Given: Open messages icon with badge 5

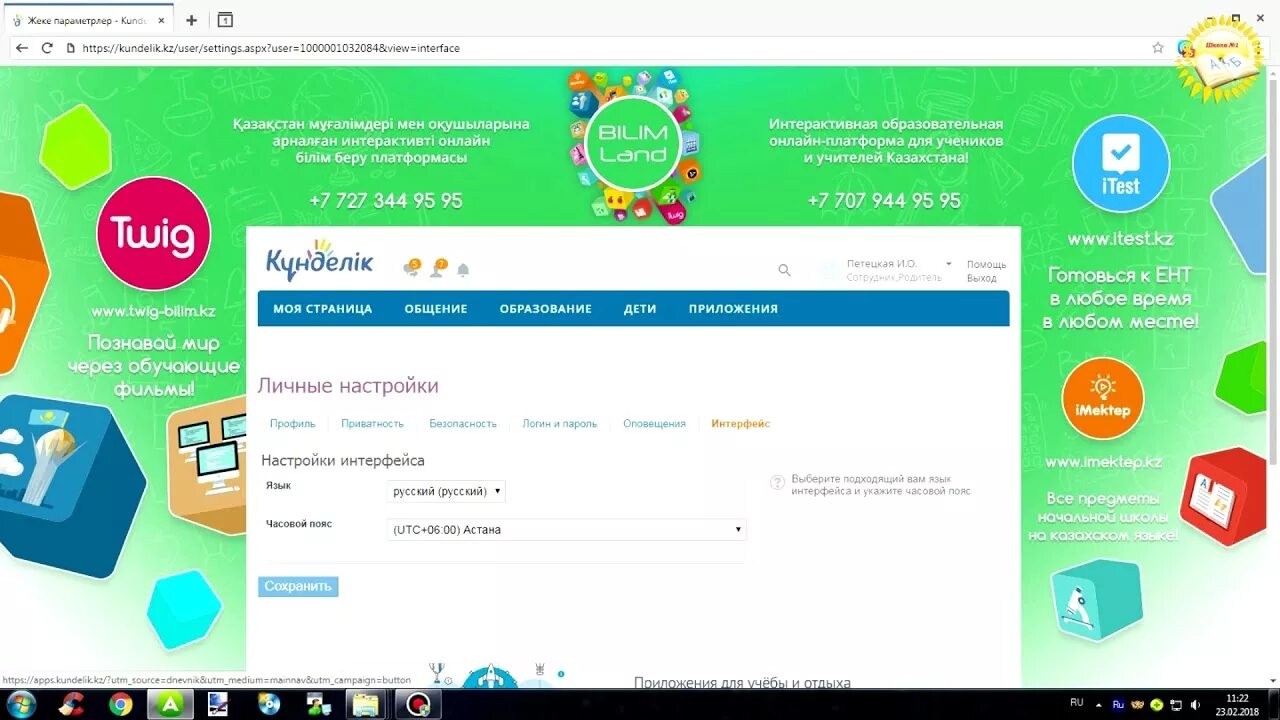Looking at the screenshot, I should point(411,268).
